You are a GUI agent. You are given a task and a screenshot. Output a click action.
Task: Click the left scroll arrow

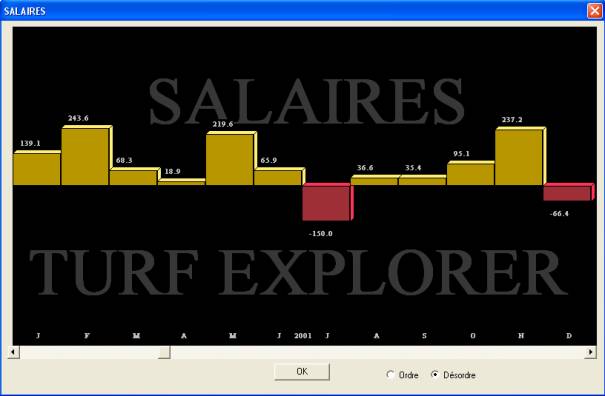(14, 352)
